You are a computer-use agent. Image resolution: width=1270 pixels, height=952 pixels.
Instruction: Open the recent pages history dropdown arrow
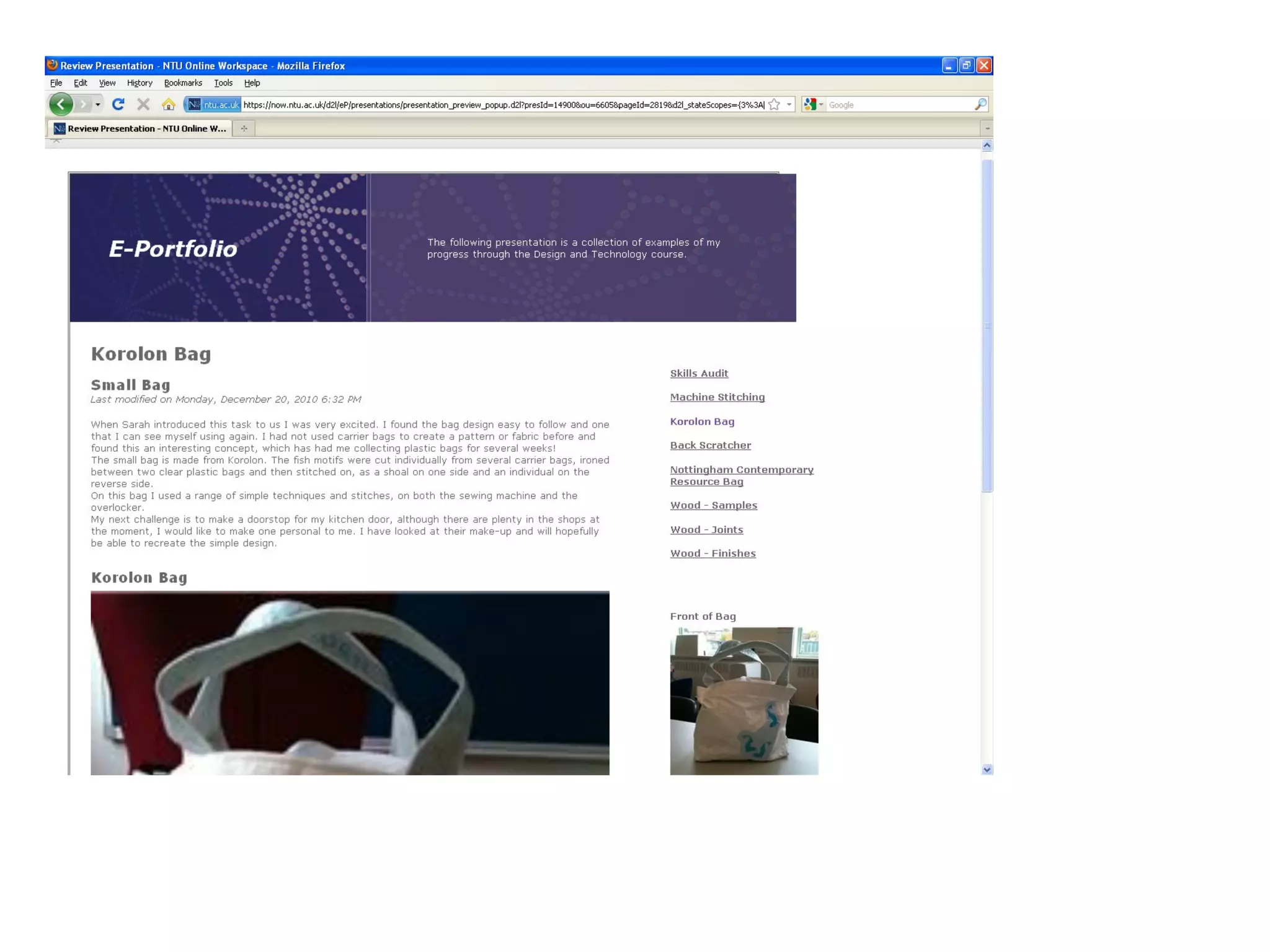click(98, 104)
